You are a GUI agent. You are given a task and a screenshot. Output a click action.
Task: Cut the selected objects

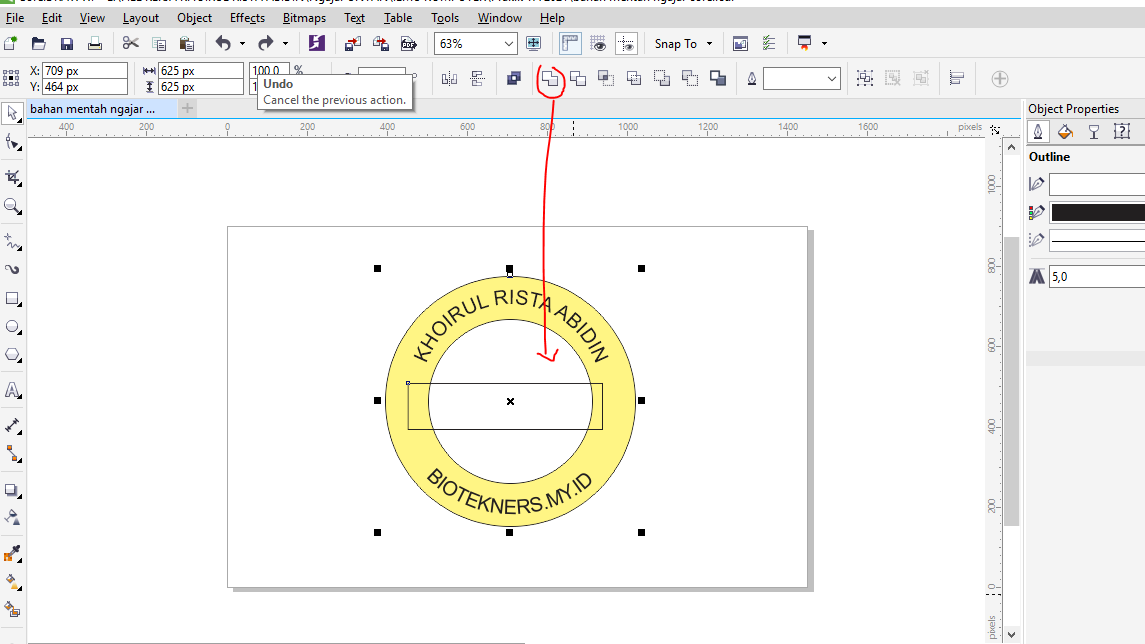point(131,44)
